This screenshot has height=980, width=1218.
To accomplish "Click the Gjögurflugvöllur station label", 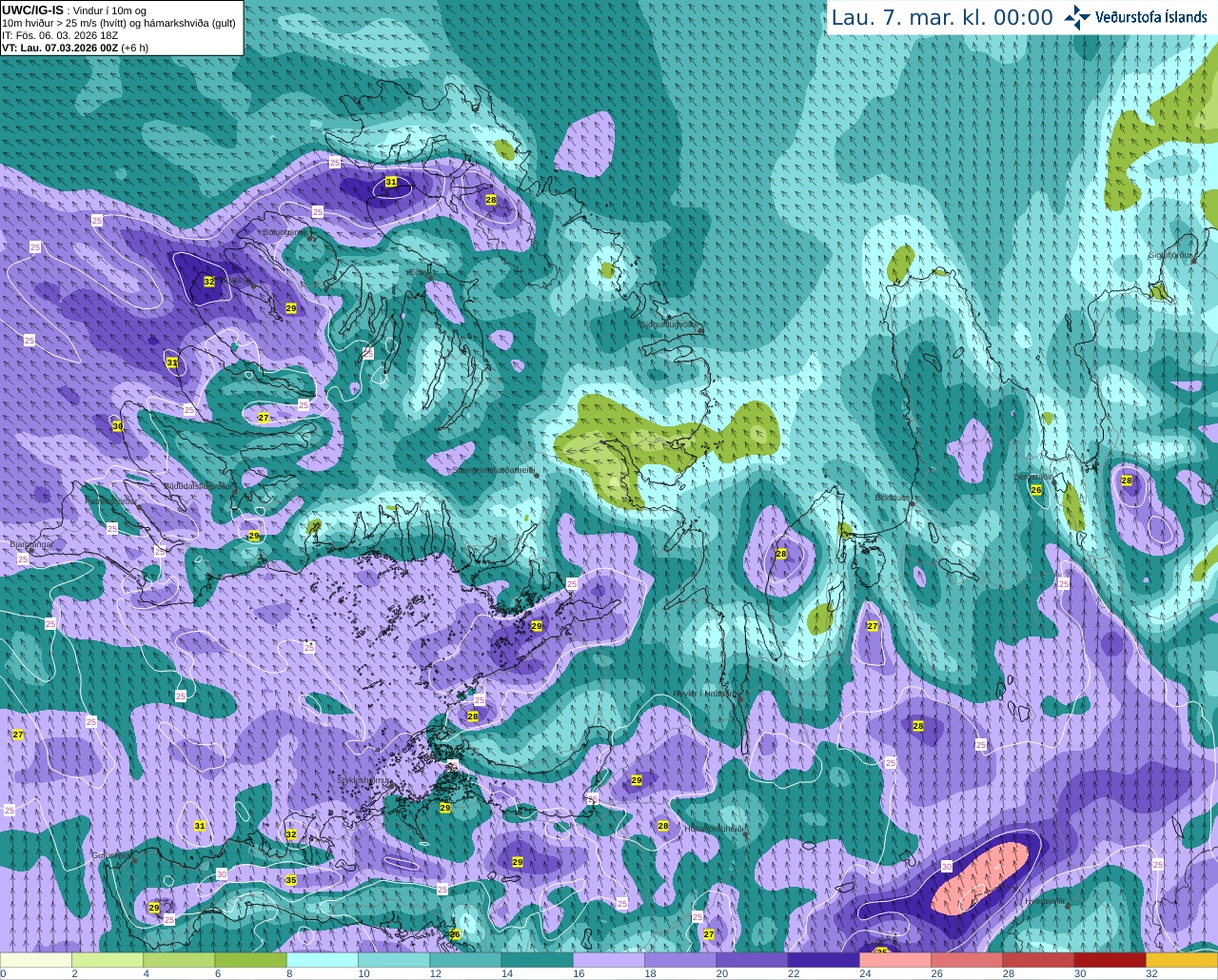I will click(x=670, y=323).
